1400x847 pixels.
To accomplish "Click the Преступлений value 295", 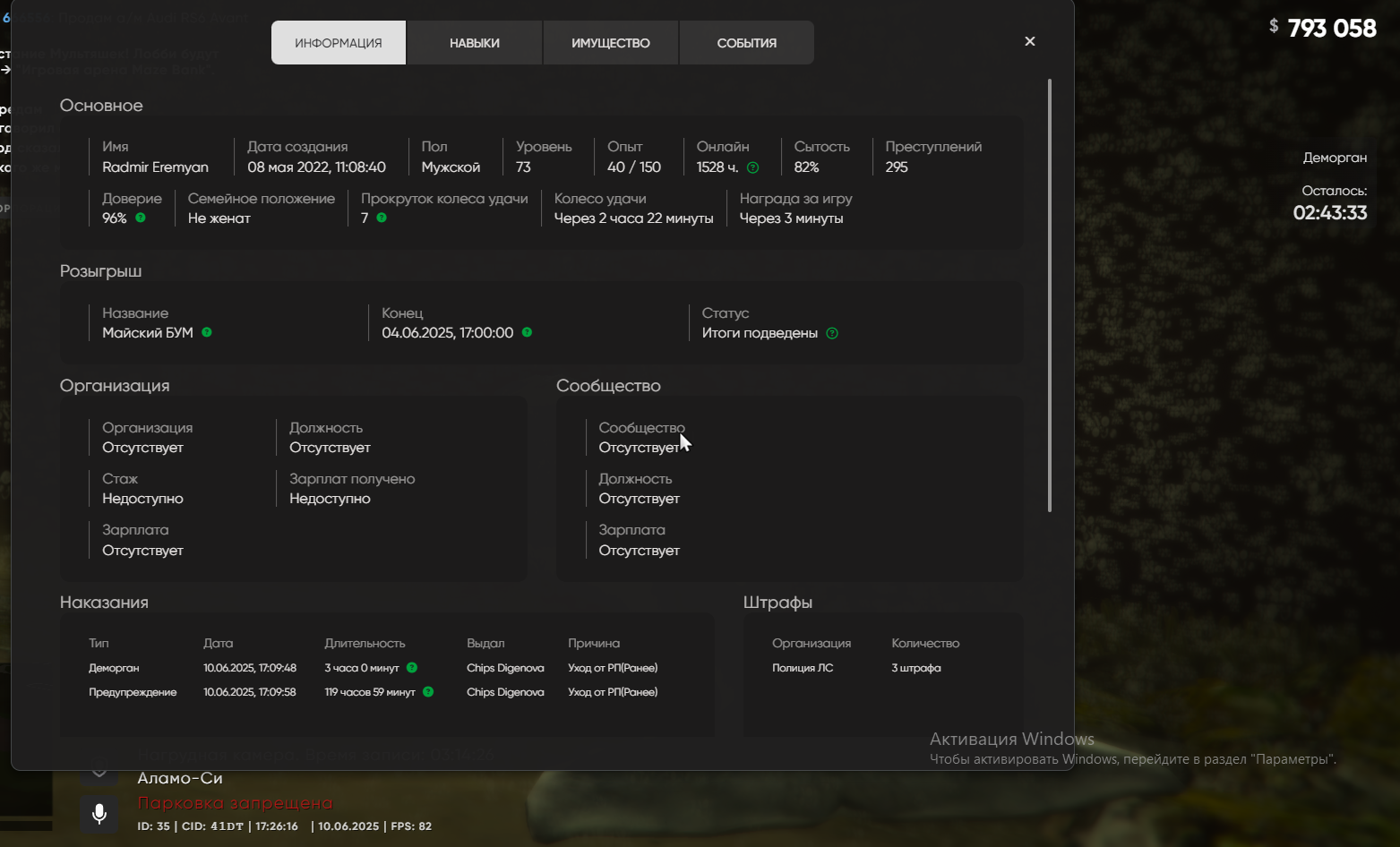I will (897, 167).
